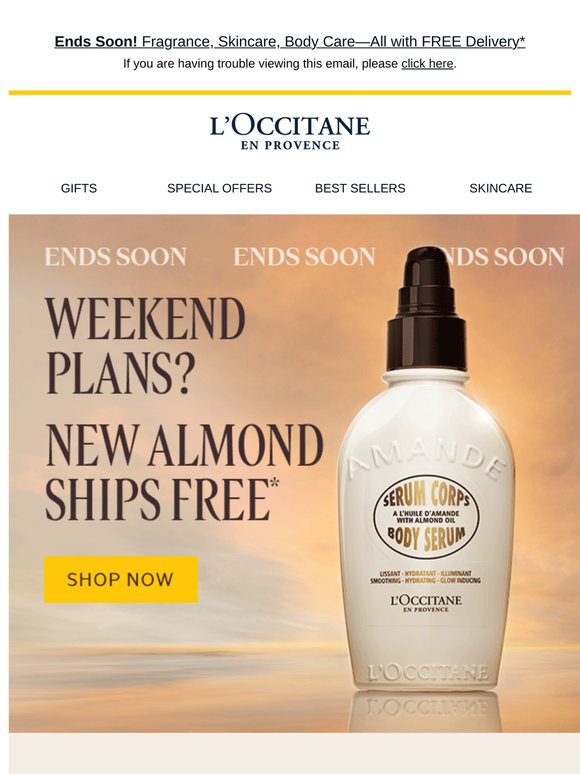Click the middle ENDS SOON banner text

pyautogui.click(x=304, y=257)
